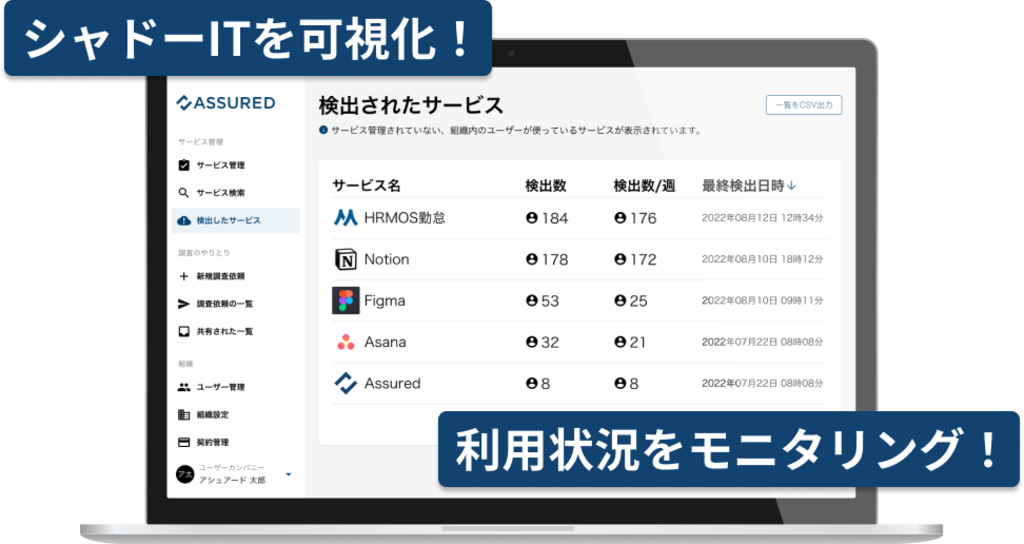1024x544 pixels.
Task: Open the Figma service name
Action: 385,300
